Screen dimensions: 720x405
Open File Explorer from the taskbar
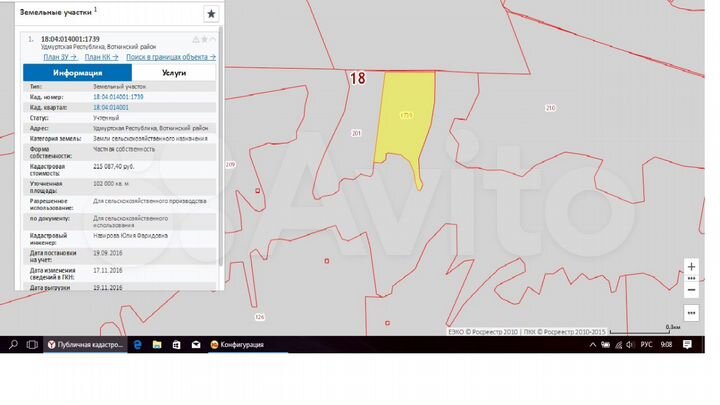point(157,344)
